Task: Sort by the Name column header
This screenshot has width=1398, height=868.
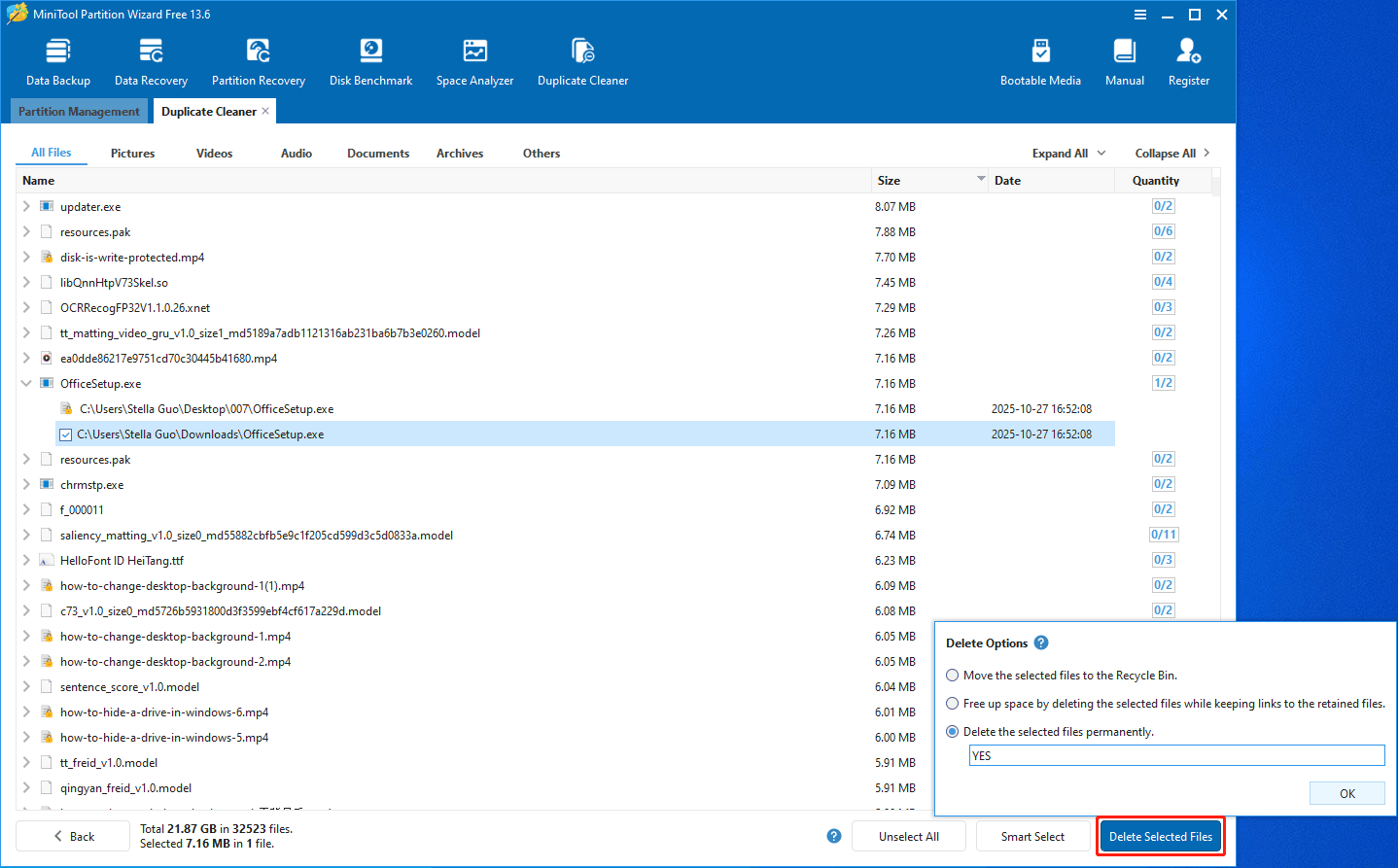Action: point(443,181)
